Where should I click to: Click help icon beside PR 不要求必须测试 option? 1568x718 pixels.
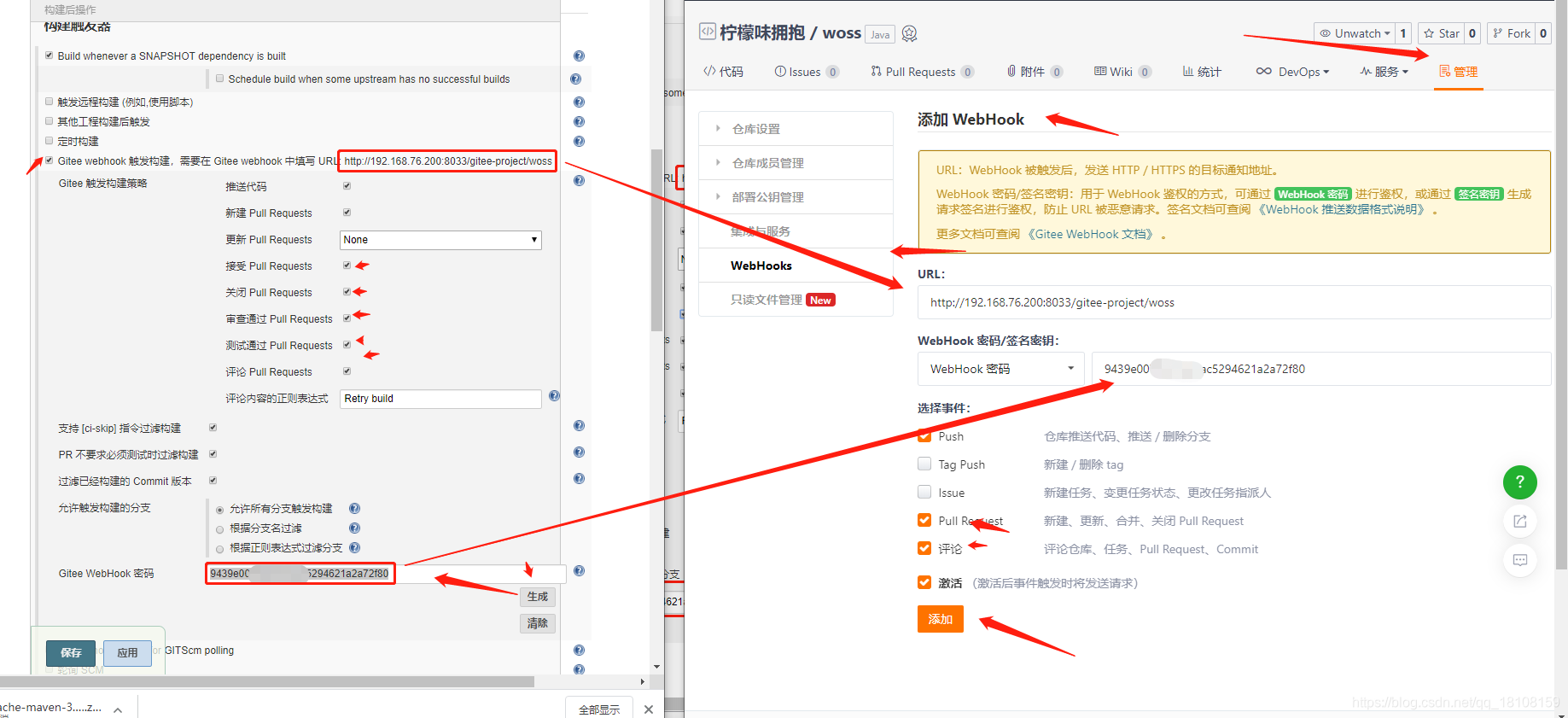[579, 452]
